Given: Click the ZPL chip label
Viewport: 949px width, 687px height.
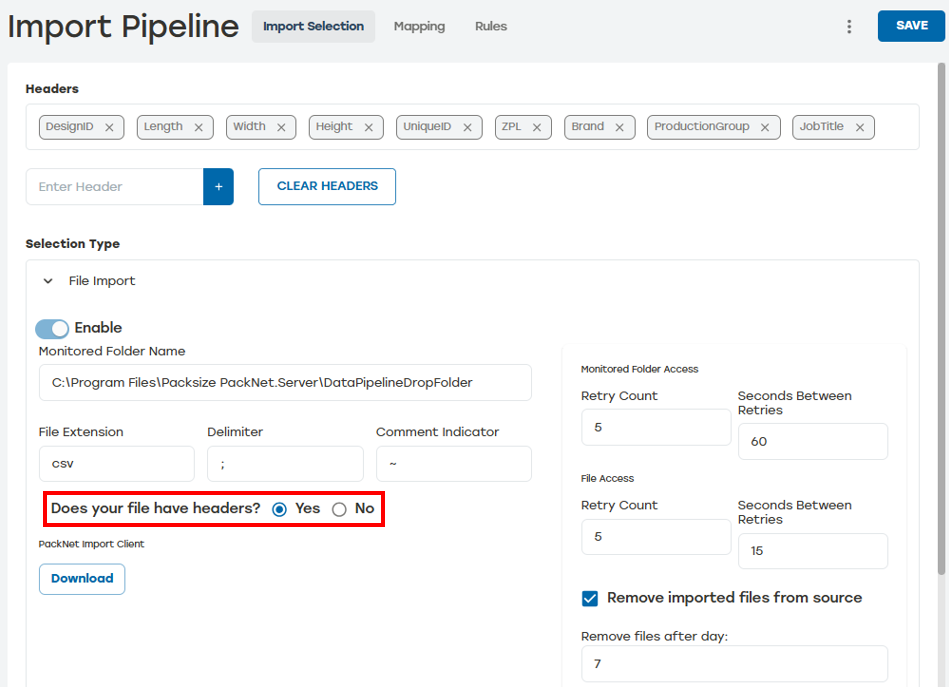Looking at the screenshot, I should [511, 127].
